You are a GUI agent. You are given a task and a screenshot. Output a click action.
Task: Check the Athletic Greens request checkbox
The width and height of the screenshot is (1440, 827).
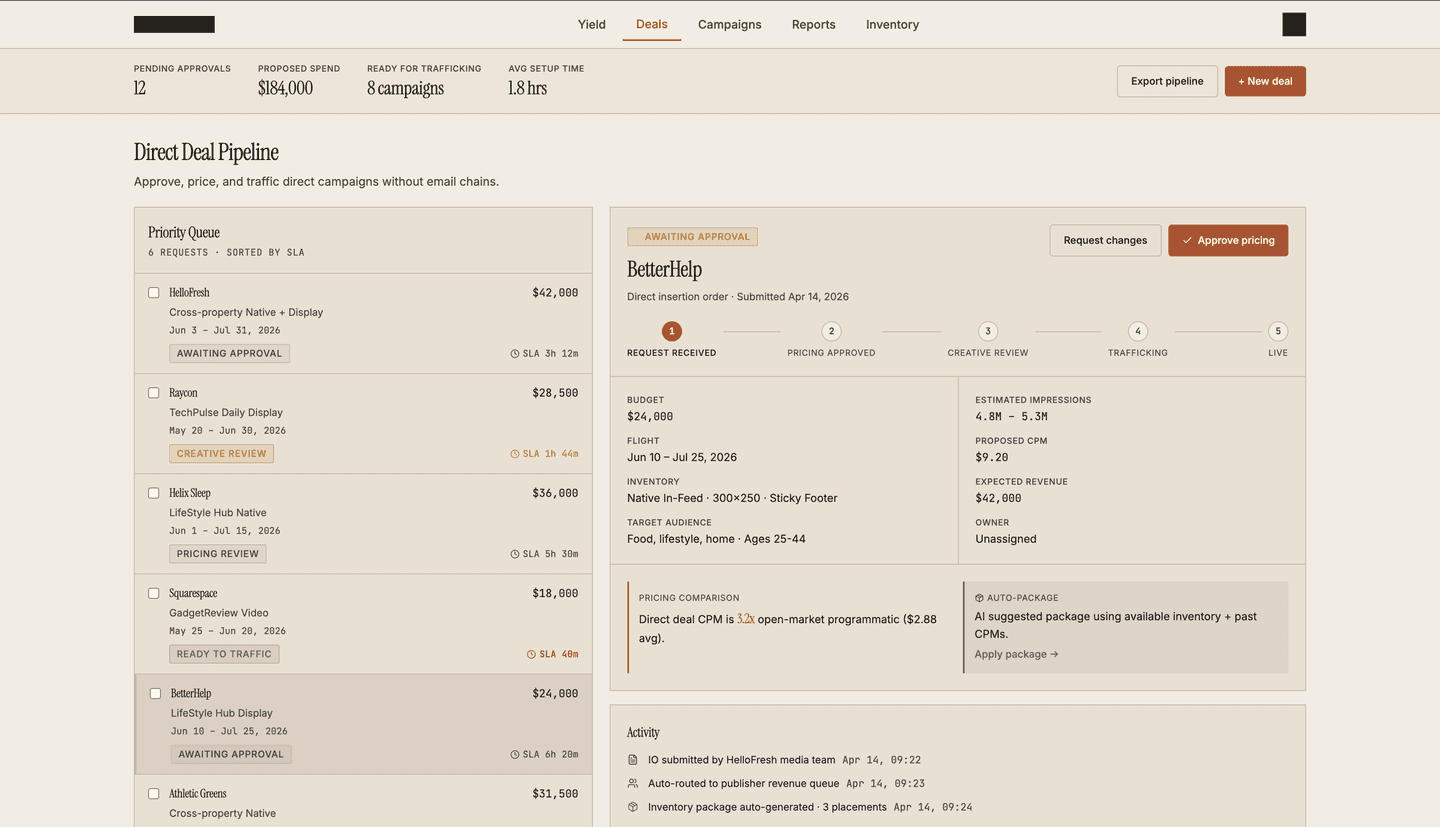point(154,794)
